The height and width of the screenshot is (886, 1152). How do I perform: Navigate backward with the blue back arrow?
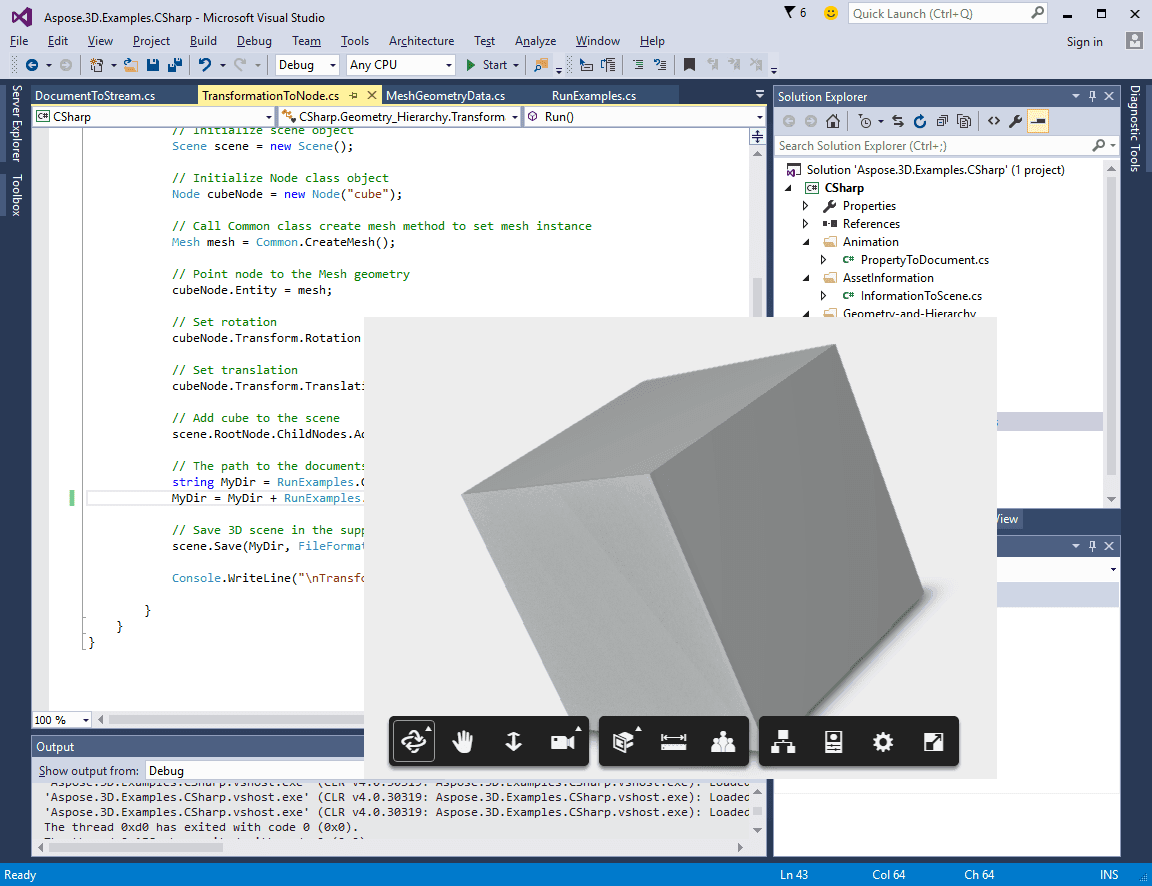(32, 65)
